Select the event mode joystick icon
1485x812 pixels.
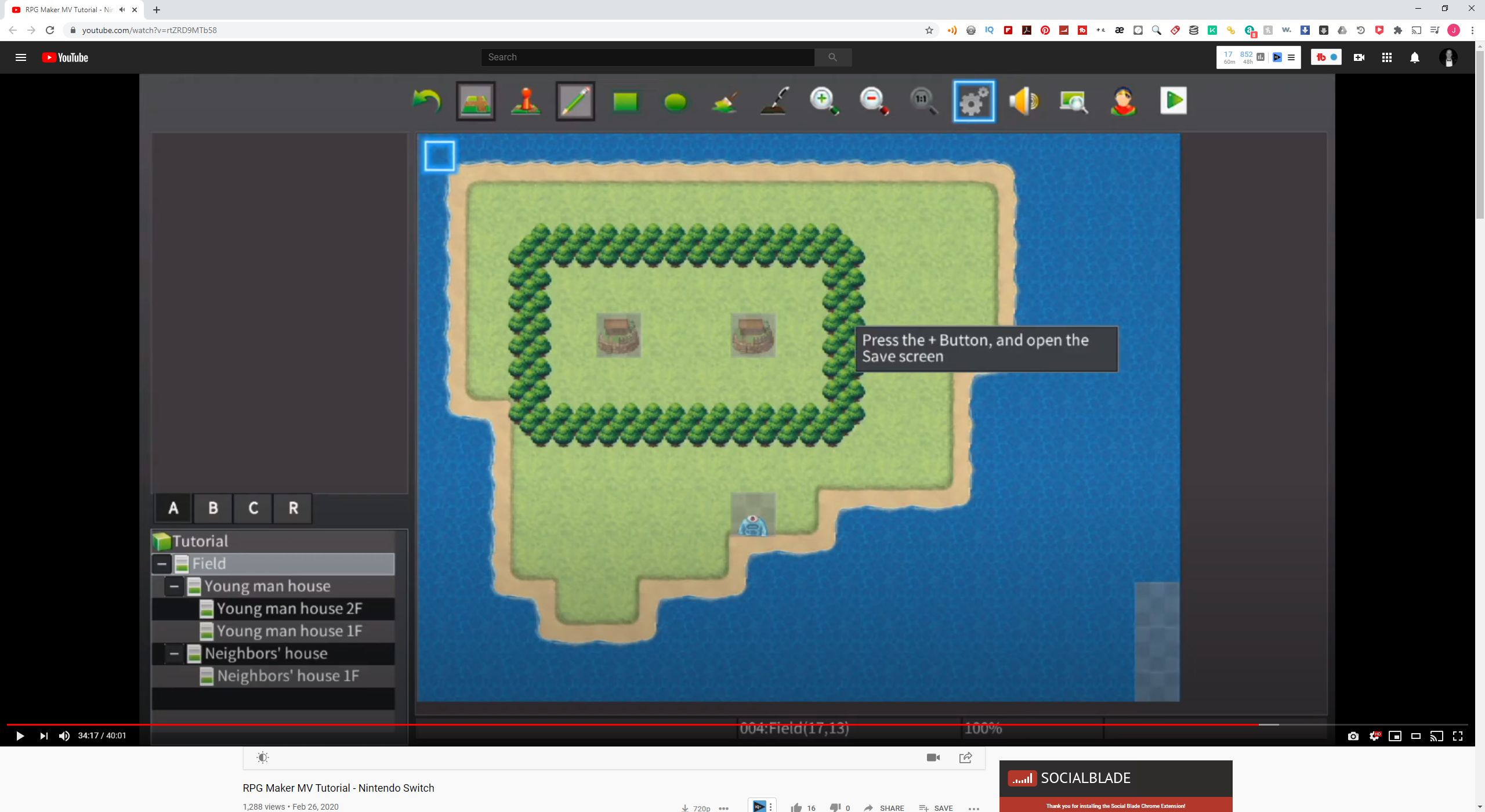[x=526, y=101]
